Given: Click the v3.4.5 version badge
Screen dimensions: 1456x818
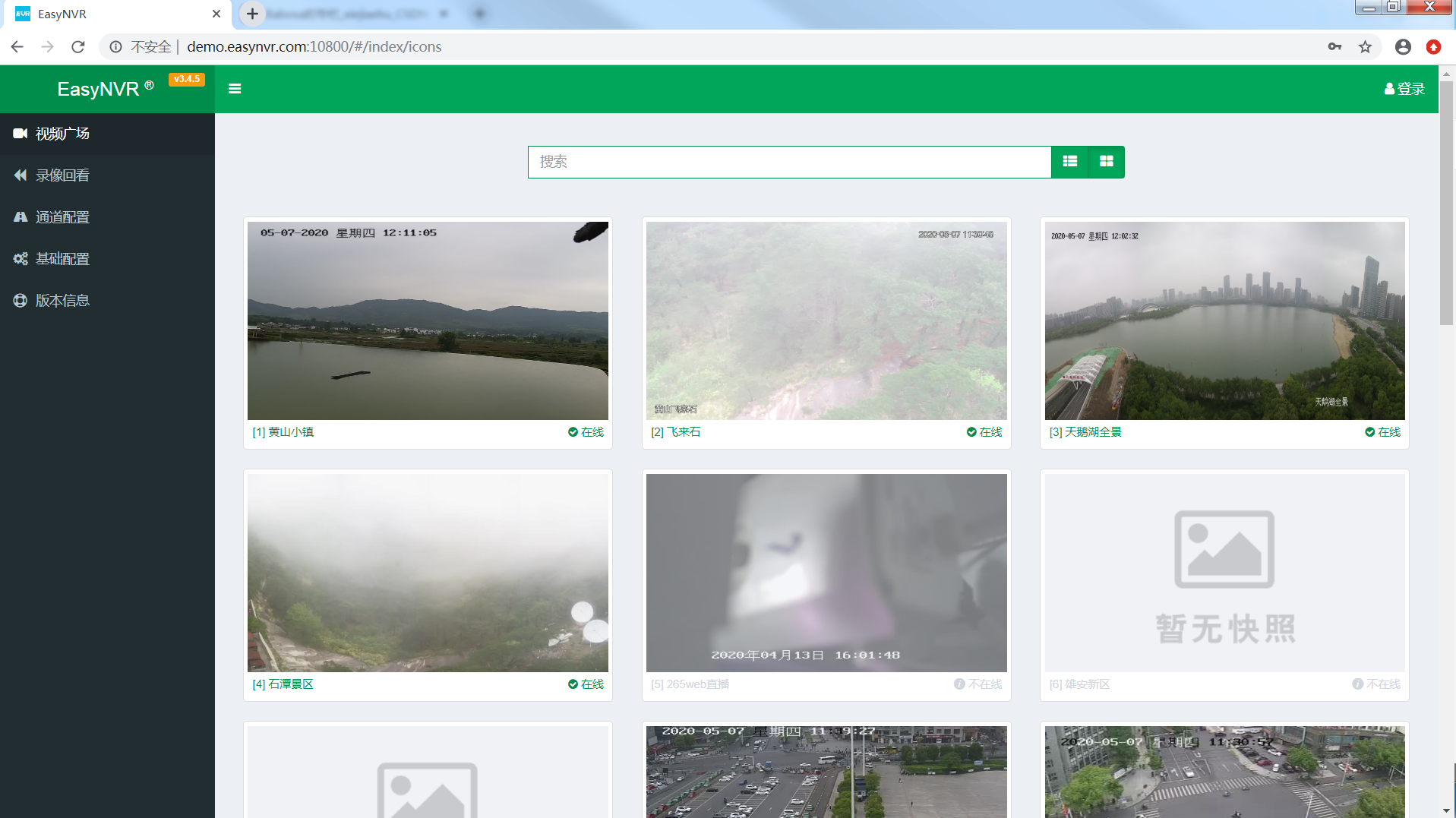Looking at the screenshot, I should click(187, 79).
